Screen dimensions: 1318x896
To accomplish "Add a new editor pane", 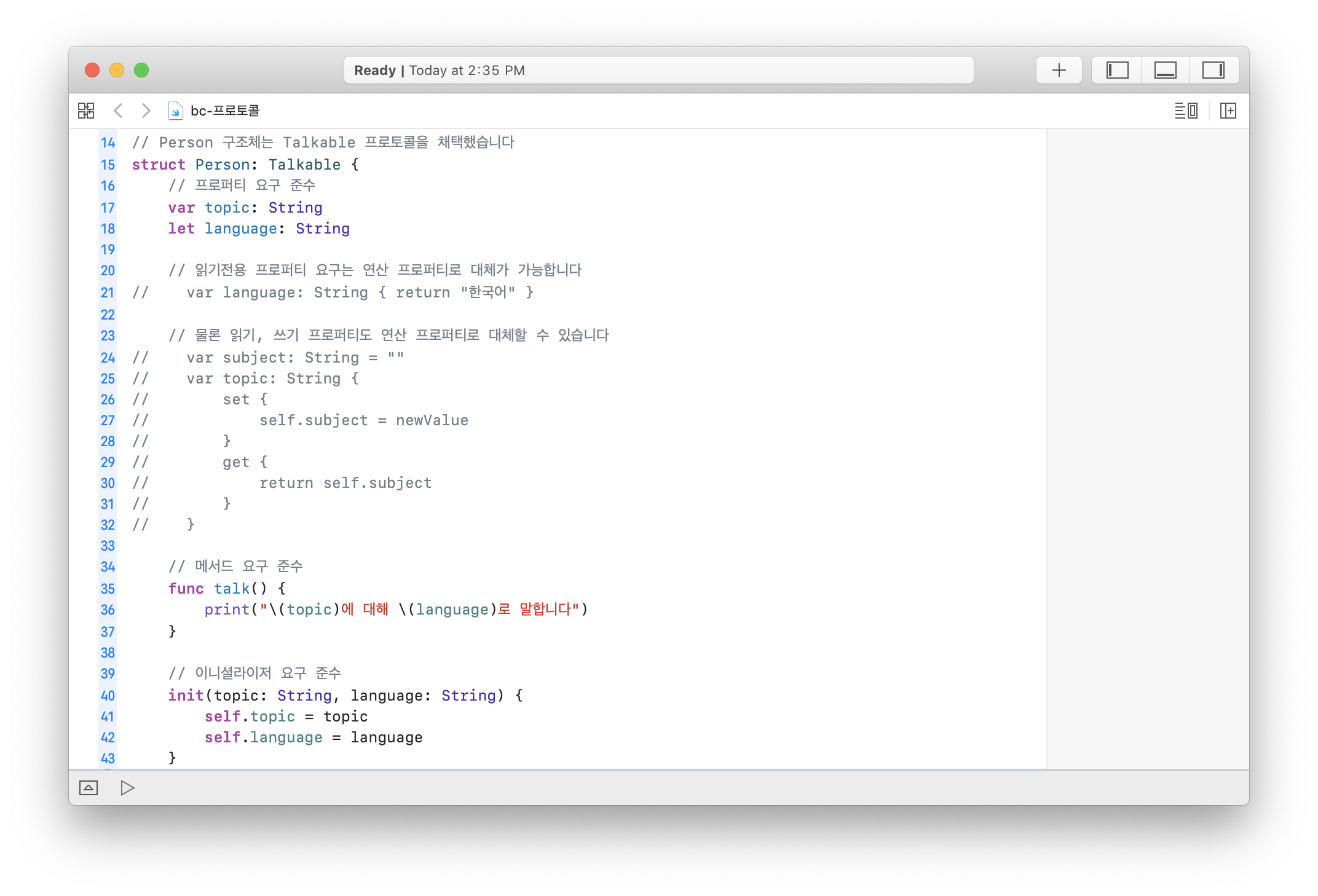I will (1228, 111).
